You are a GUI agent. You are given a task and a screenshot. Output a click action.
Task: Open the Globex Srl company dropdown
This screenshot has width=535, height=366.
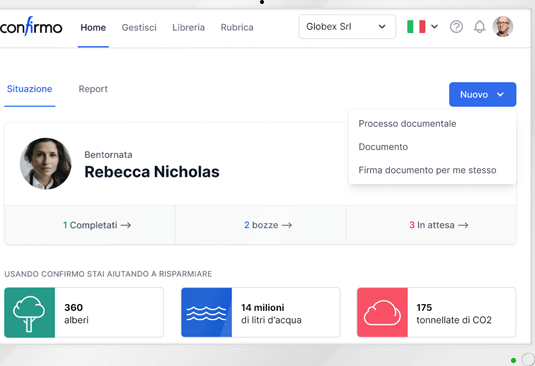[x=347, y=27]
